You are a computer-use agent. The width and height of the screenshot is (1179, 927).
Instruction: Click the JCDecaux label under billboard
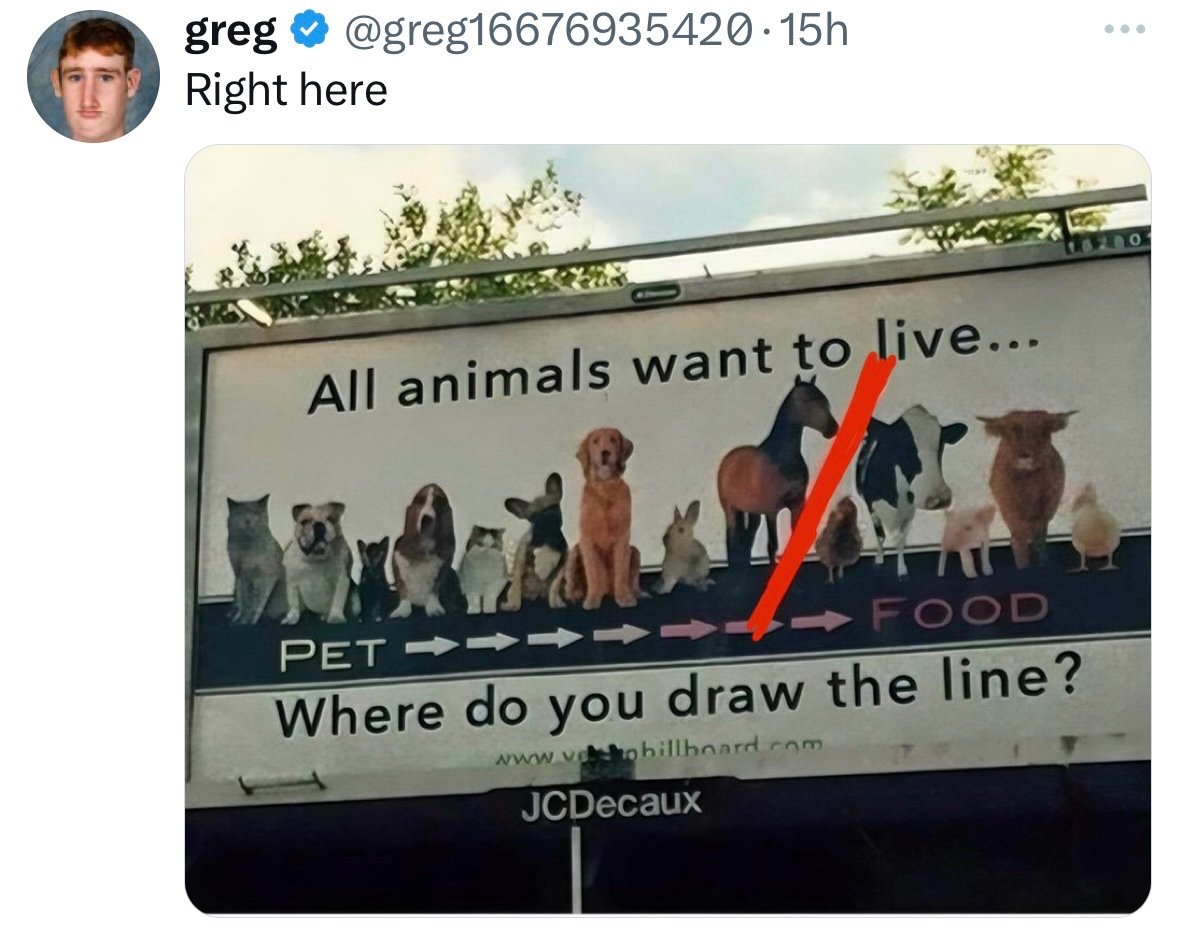[x=612, y=803]
